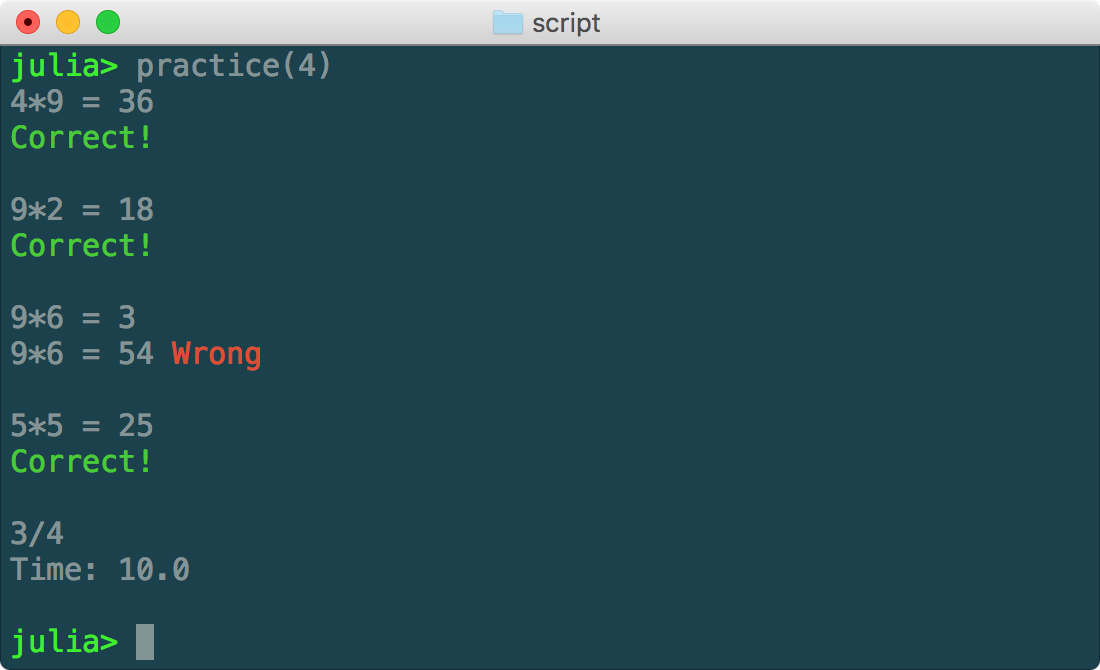1100x670 pixels.
Task: Minimize the terminal with the yellow button
Action: pos(68,22)
